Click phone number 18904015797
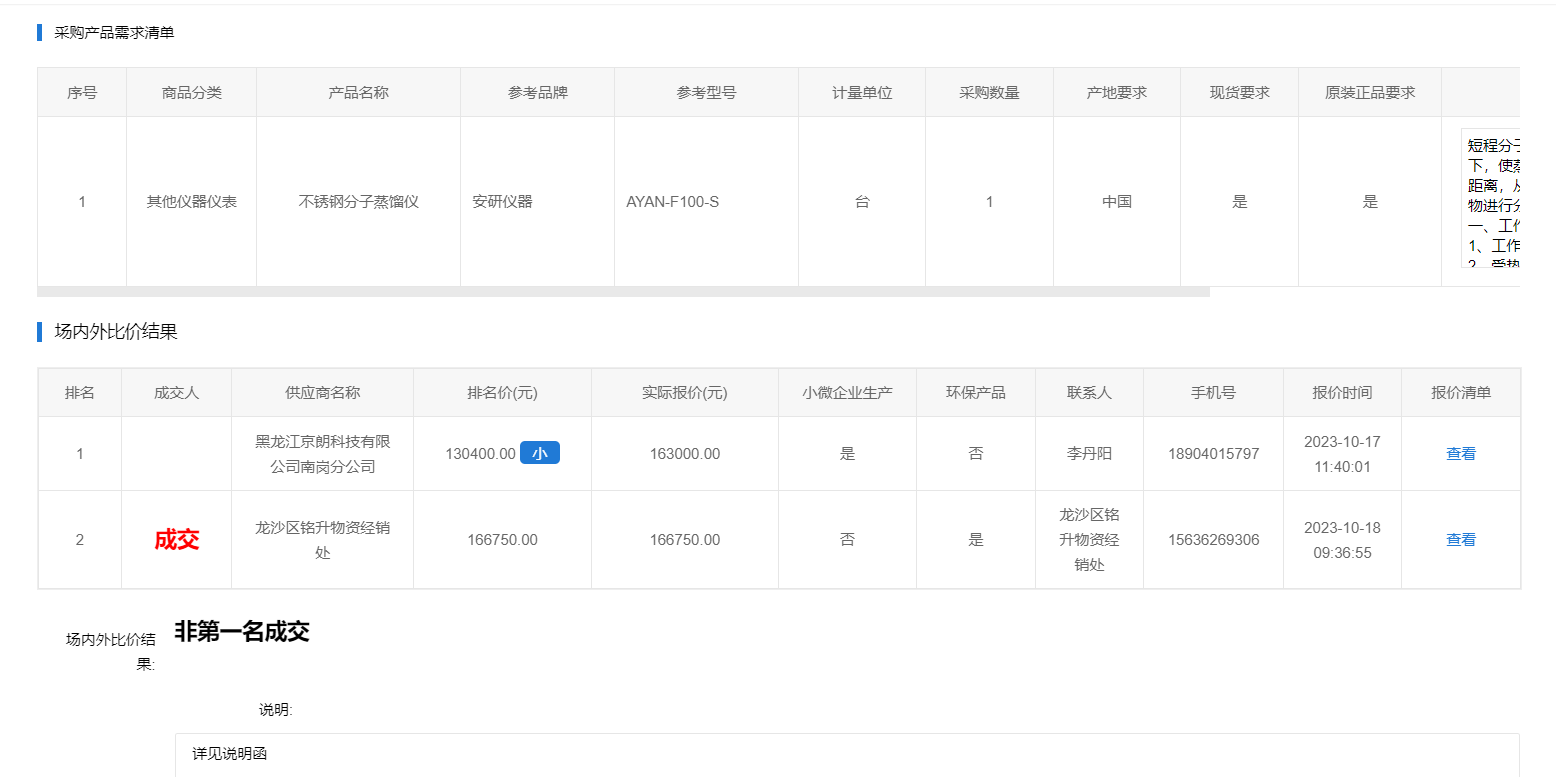This screenshot has height=777, width=1556. click(x=1213, y=454)
